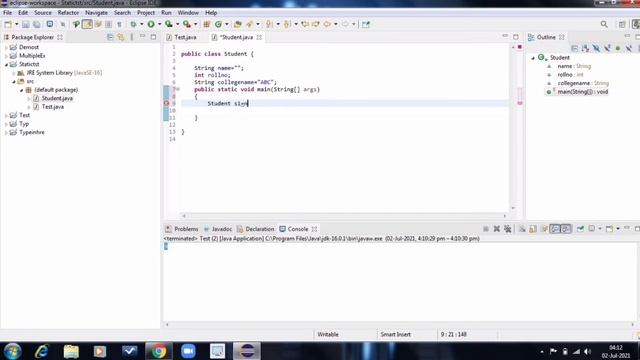Expand JRE System Library node
Image resolution: width=640 pixels, height=360 pixels.
(14, 73)
